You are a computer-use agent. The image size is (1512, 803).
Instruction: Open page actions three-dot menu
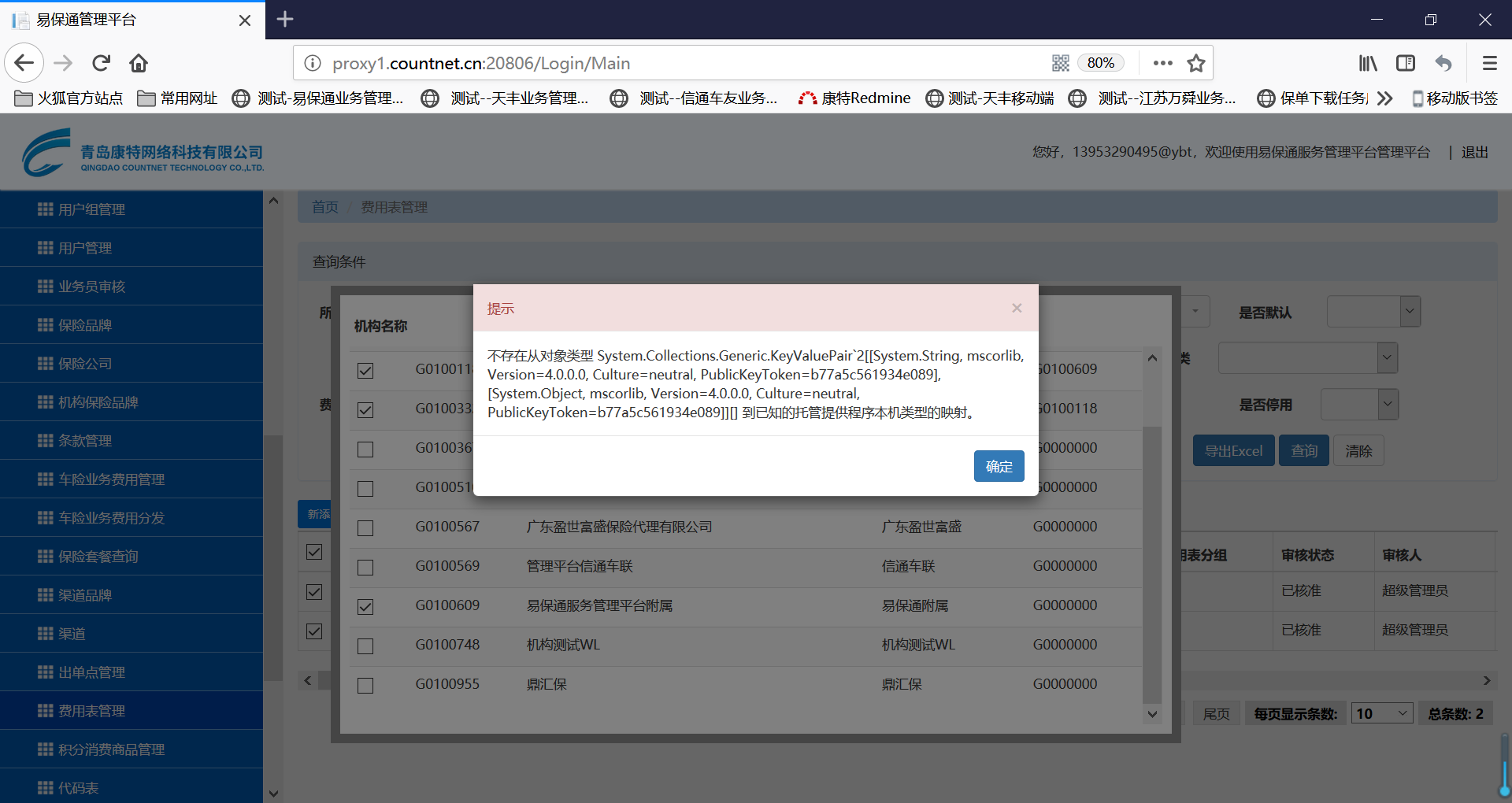tap(1162, 63)
